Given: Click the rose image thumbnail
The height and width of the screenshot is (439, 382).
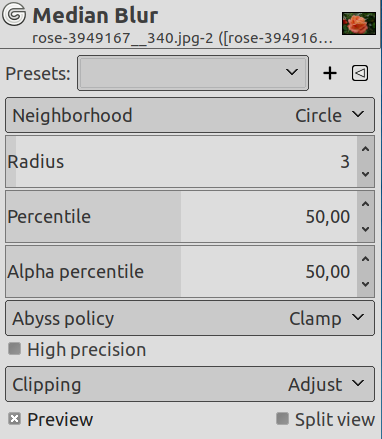Looking at the screenshot, I should click(359, 23).
